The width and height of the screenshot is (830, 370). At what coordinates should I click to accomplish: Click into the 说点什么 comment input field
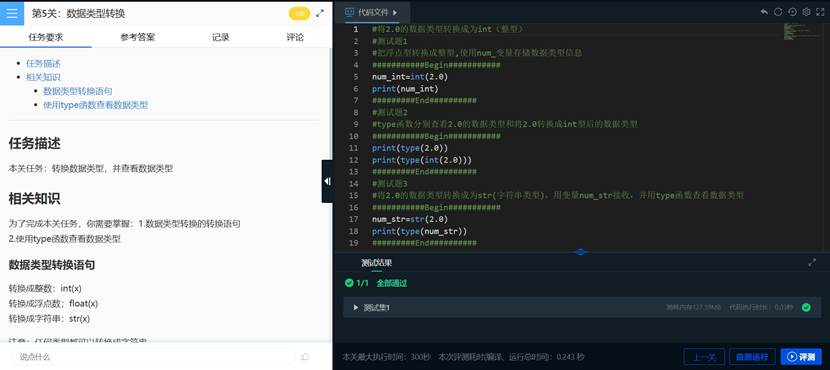(x=154, y=357)
